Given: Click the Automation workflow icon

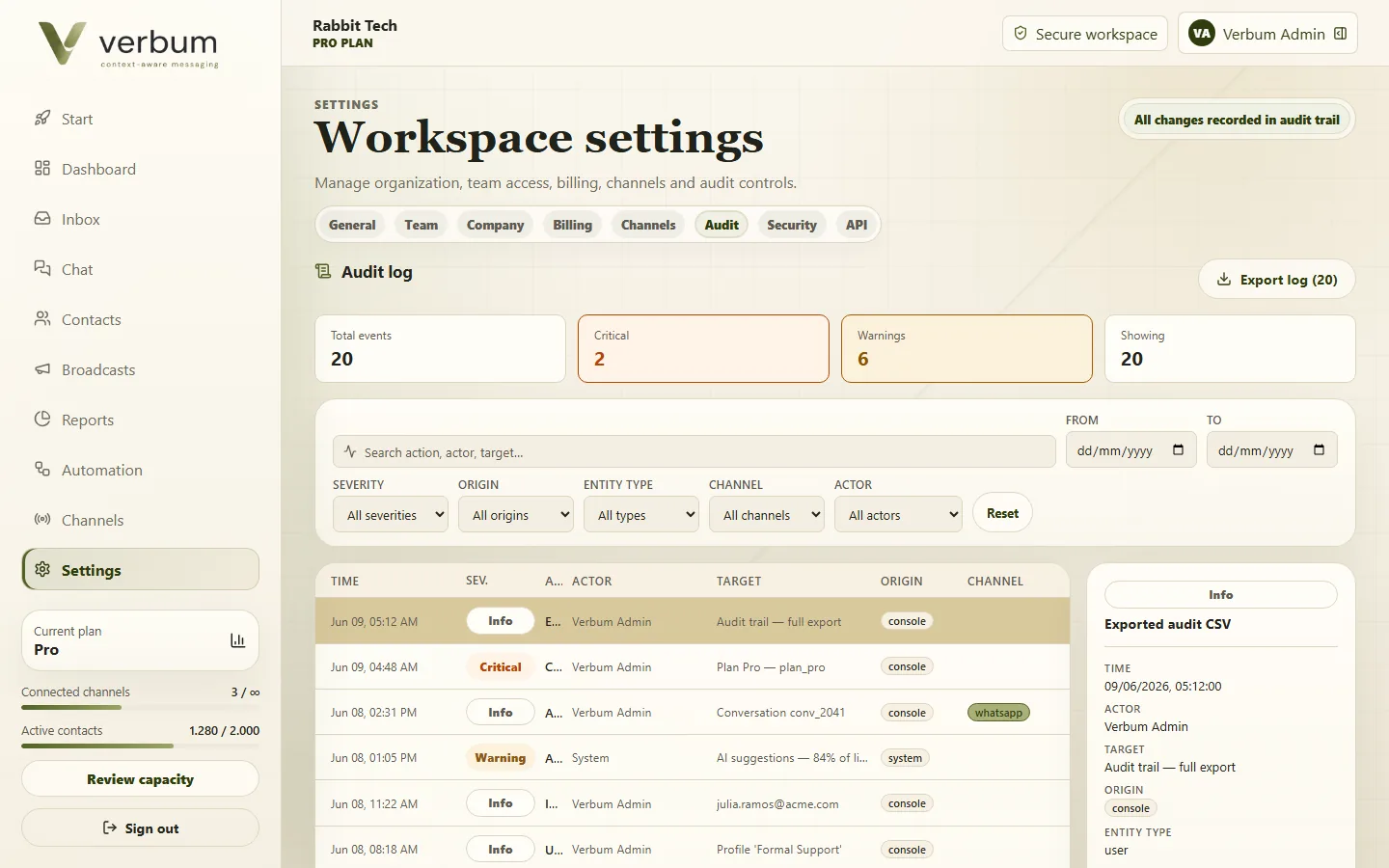Looking at the screenshot, I should pos(42,470).
